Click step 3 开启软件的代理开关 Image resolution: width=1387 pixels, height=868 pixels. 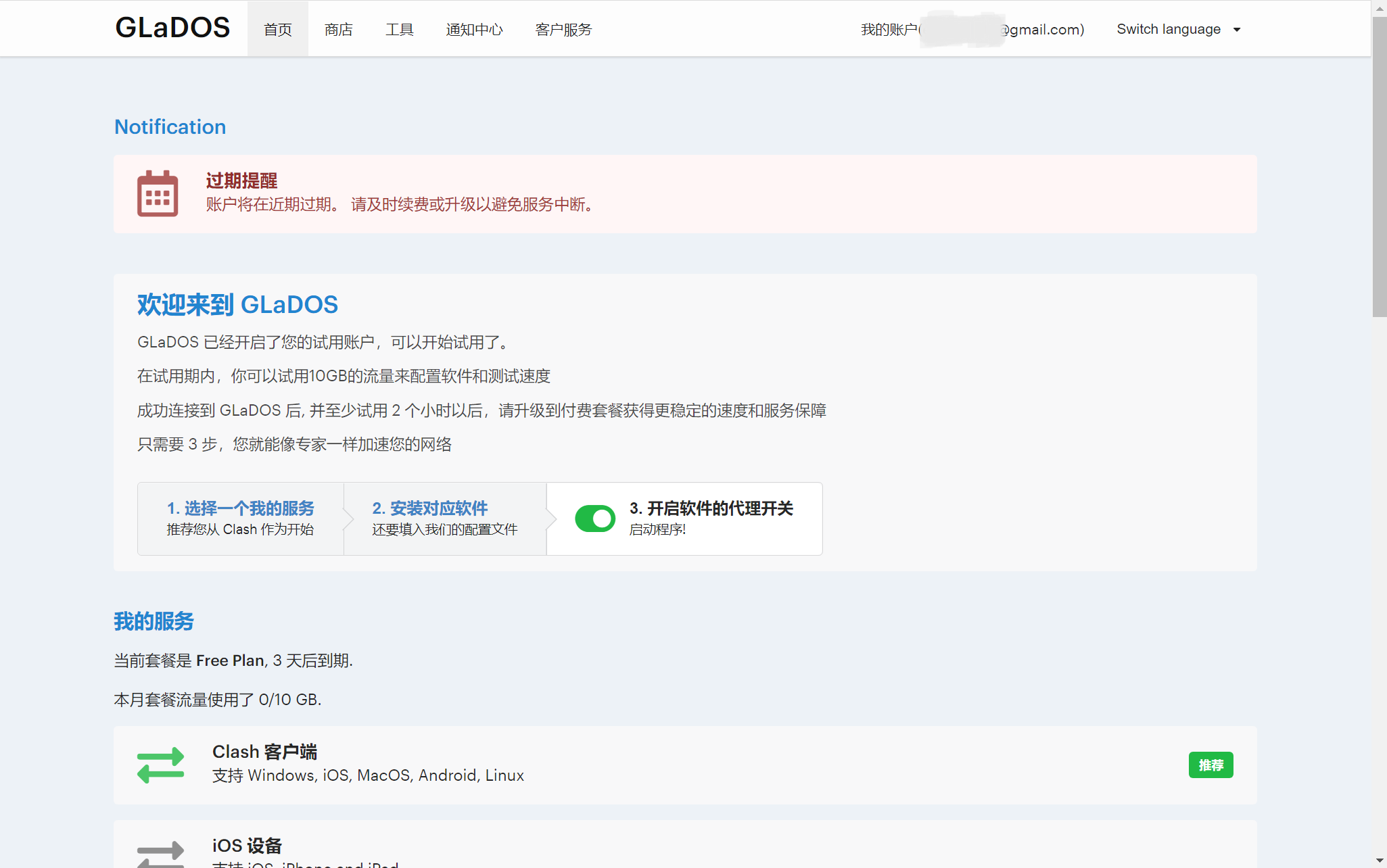711,508
